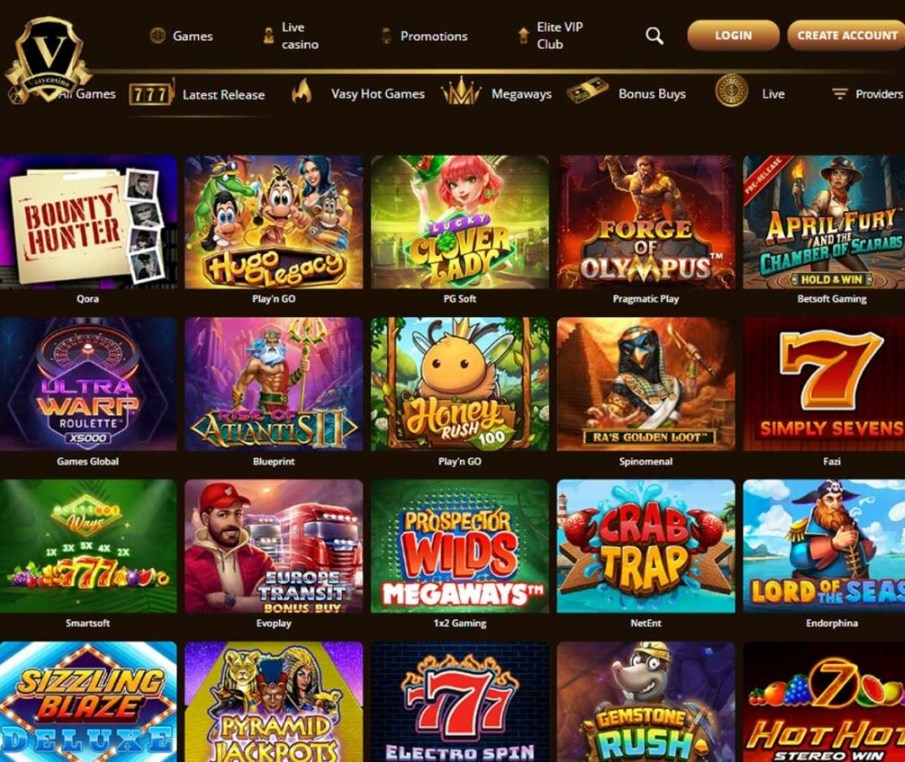
Task: Click the LOGIN button
Action: [733, 35]
